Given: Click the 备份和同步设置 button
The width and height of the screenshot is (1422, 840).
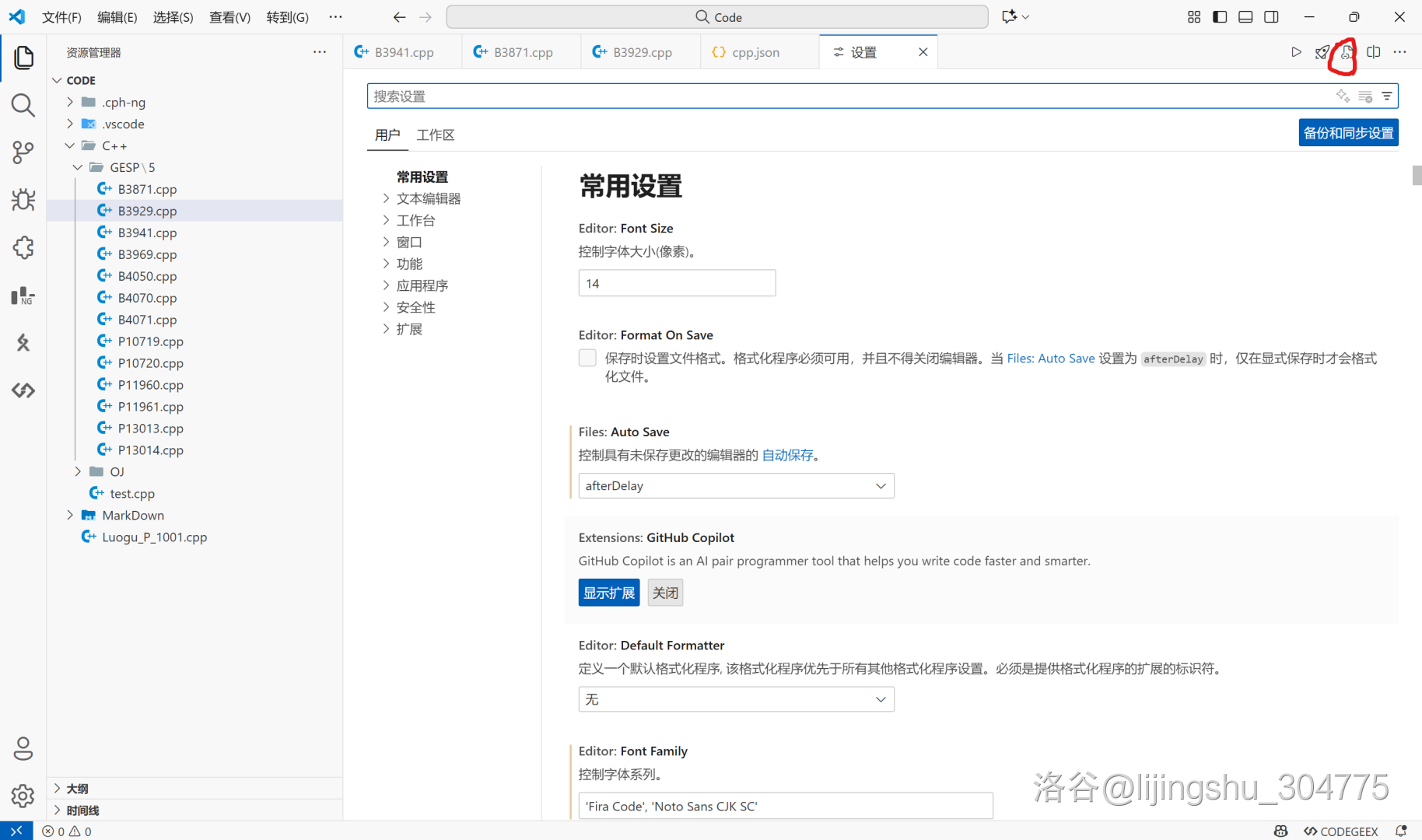Looking at the screenshot, I should point(1348,133).
